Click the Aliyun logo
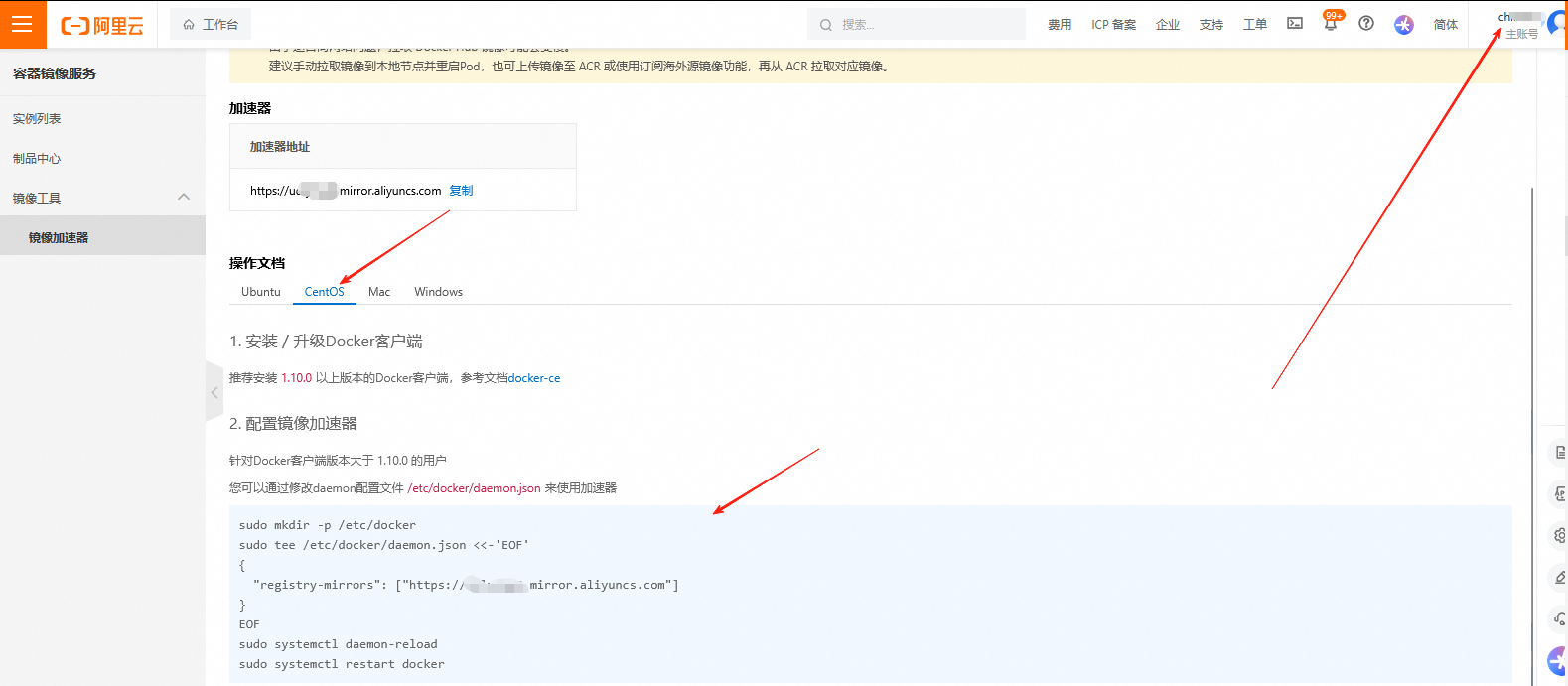 pyautogui.click(x=102, y=25)
